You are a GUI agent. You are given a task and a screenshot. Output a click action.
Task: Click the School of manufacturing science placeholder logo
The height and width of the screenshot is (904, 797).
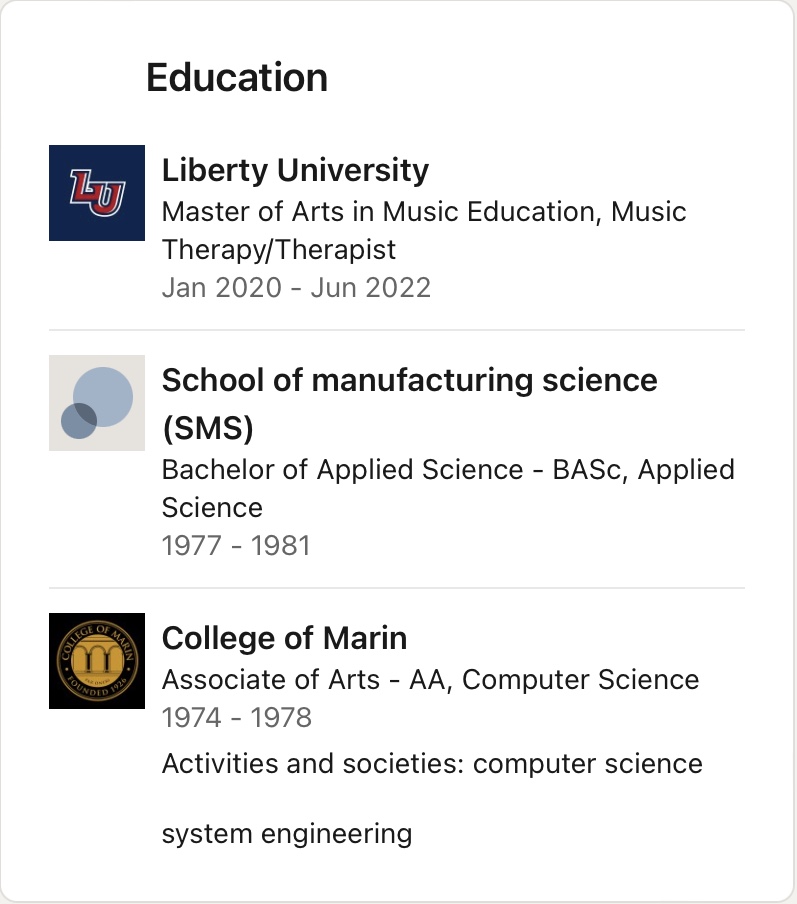click(x=97, y=403)
